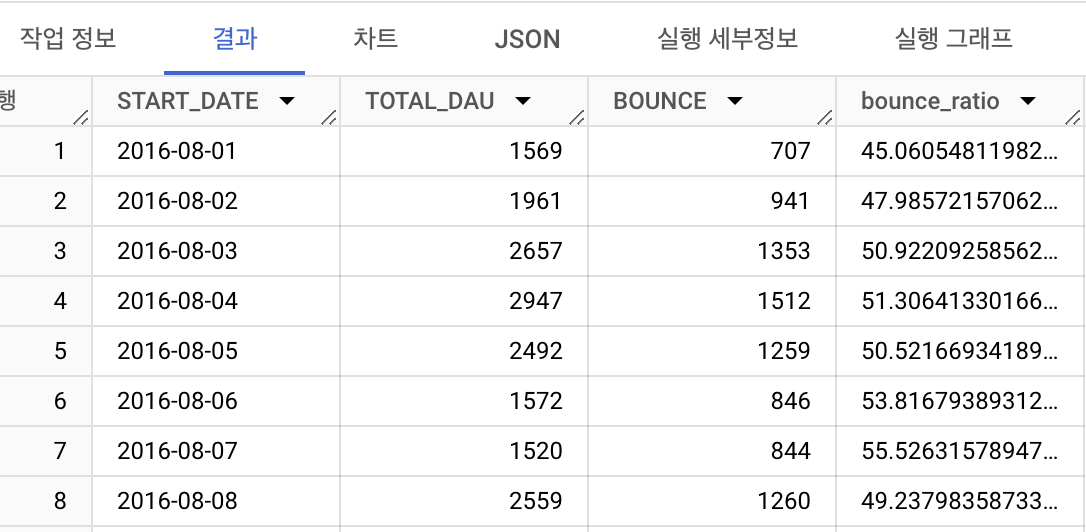Click the BOUNCE column resize handle
Viewport: 1086px width, 532px height.
click(825, 118)
